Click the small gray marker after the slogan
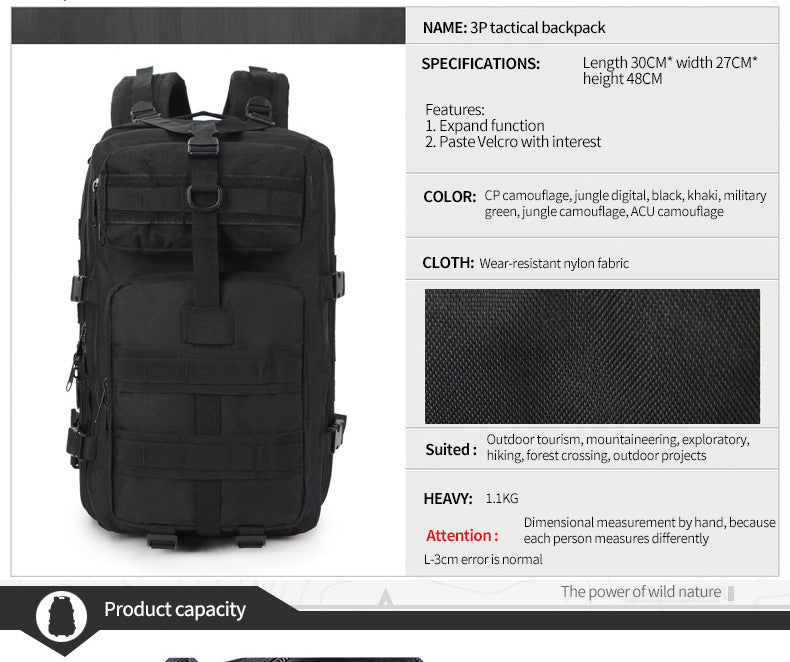The height and width of the screenshot is (662, 790). (x=731, y=593)
